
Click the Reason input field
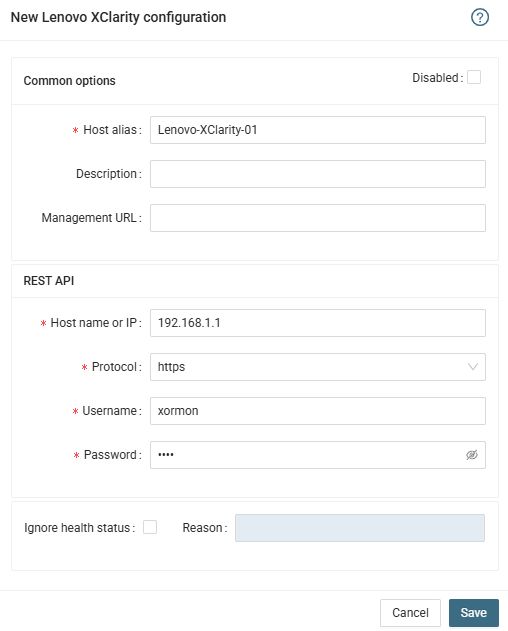(x=360, y=528)
